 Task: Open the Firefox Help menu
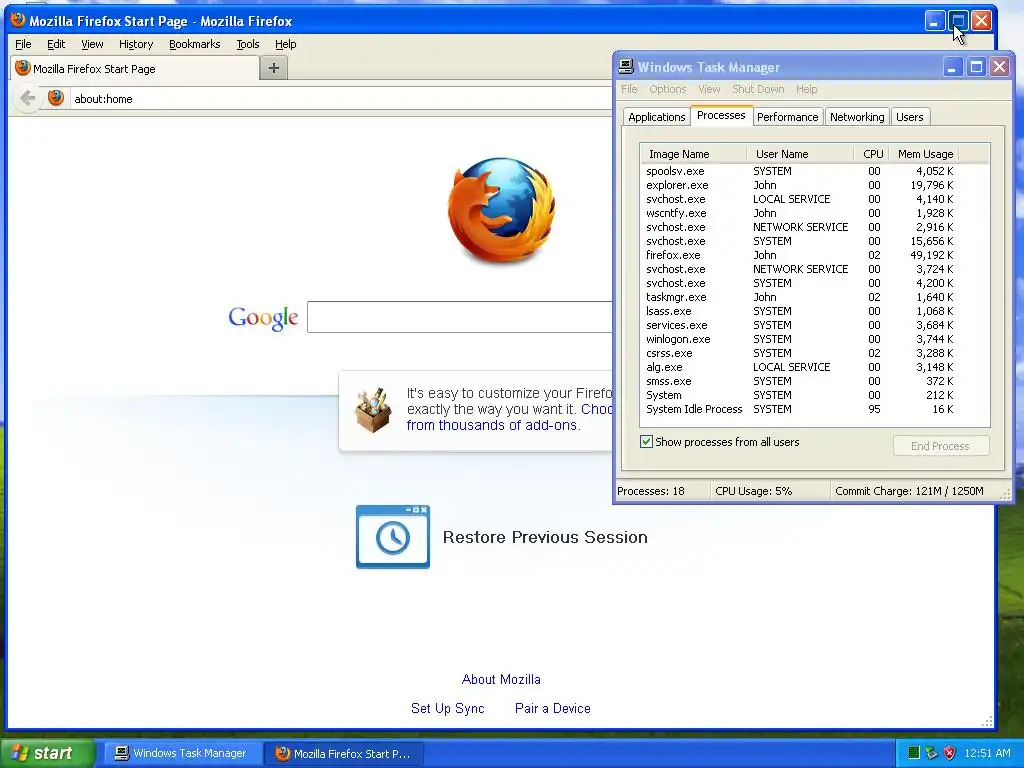click(x=285, y=44)
